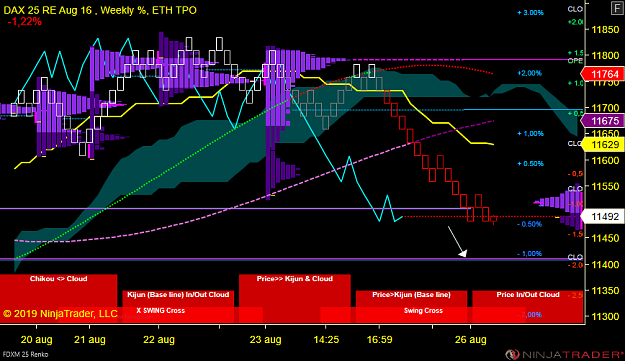The image size is (625, 361).
Task: Click the + 0.50% level label
Action: (530, 164)
